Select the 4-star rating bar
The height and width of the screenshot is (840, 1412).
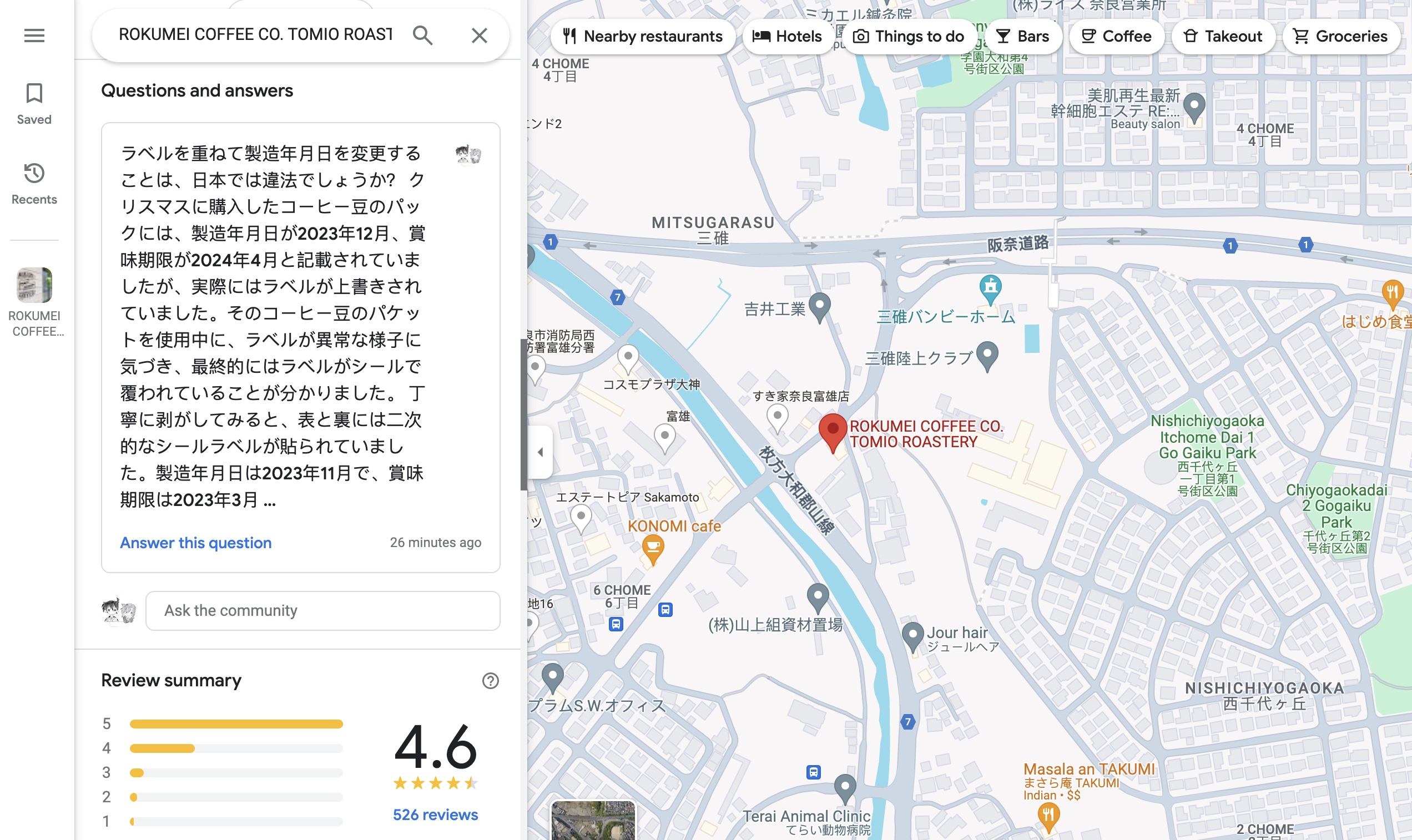tap(236, 748)
